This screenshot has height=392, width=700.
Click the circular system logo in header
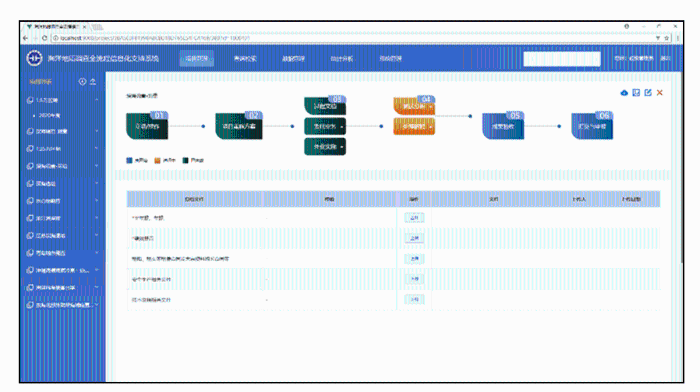[34, 58]
